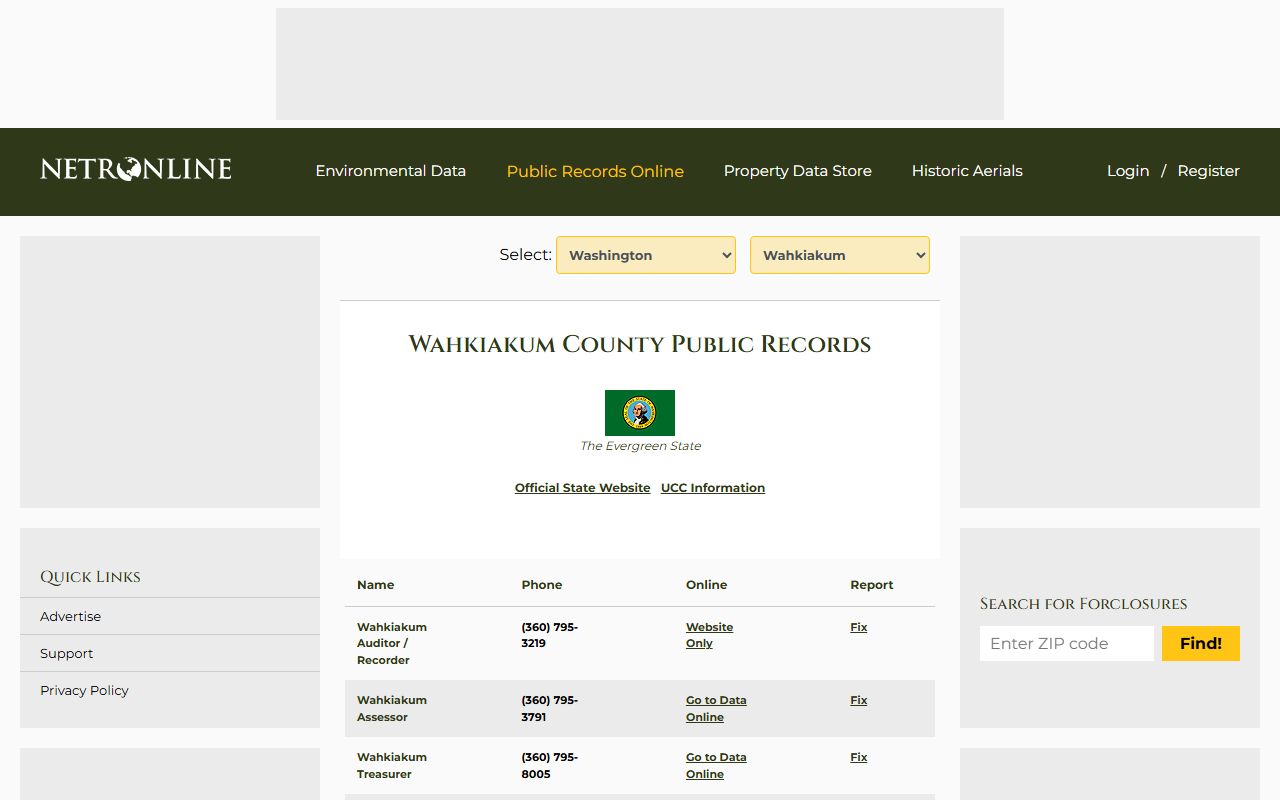Viewport: 1280px width, 800px height.
Task: Click the Find! button
Action: [x=1201, y=643]
